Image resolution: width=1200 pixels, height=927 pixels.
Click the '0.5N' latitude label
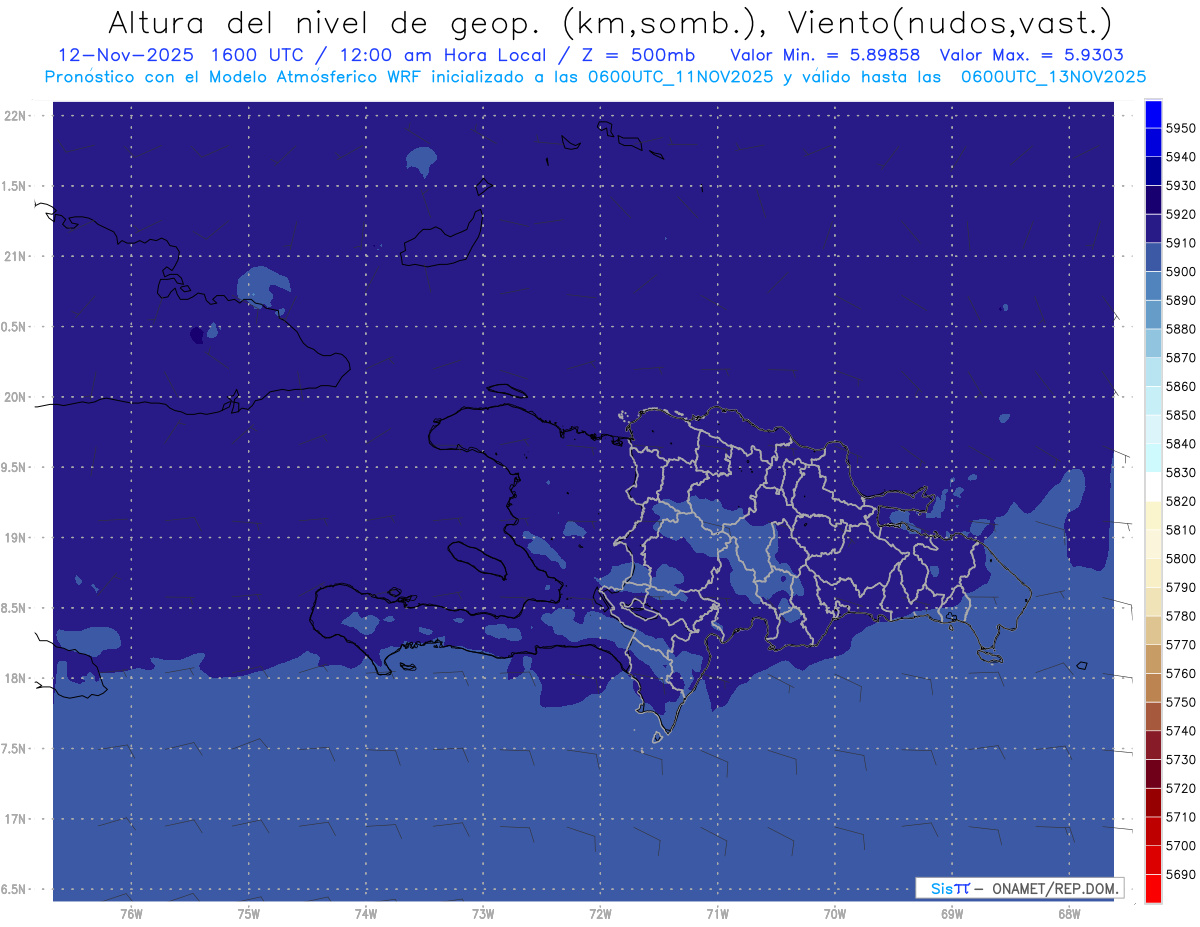coord(14,327)
